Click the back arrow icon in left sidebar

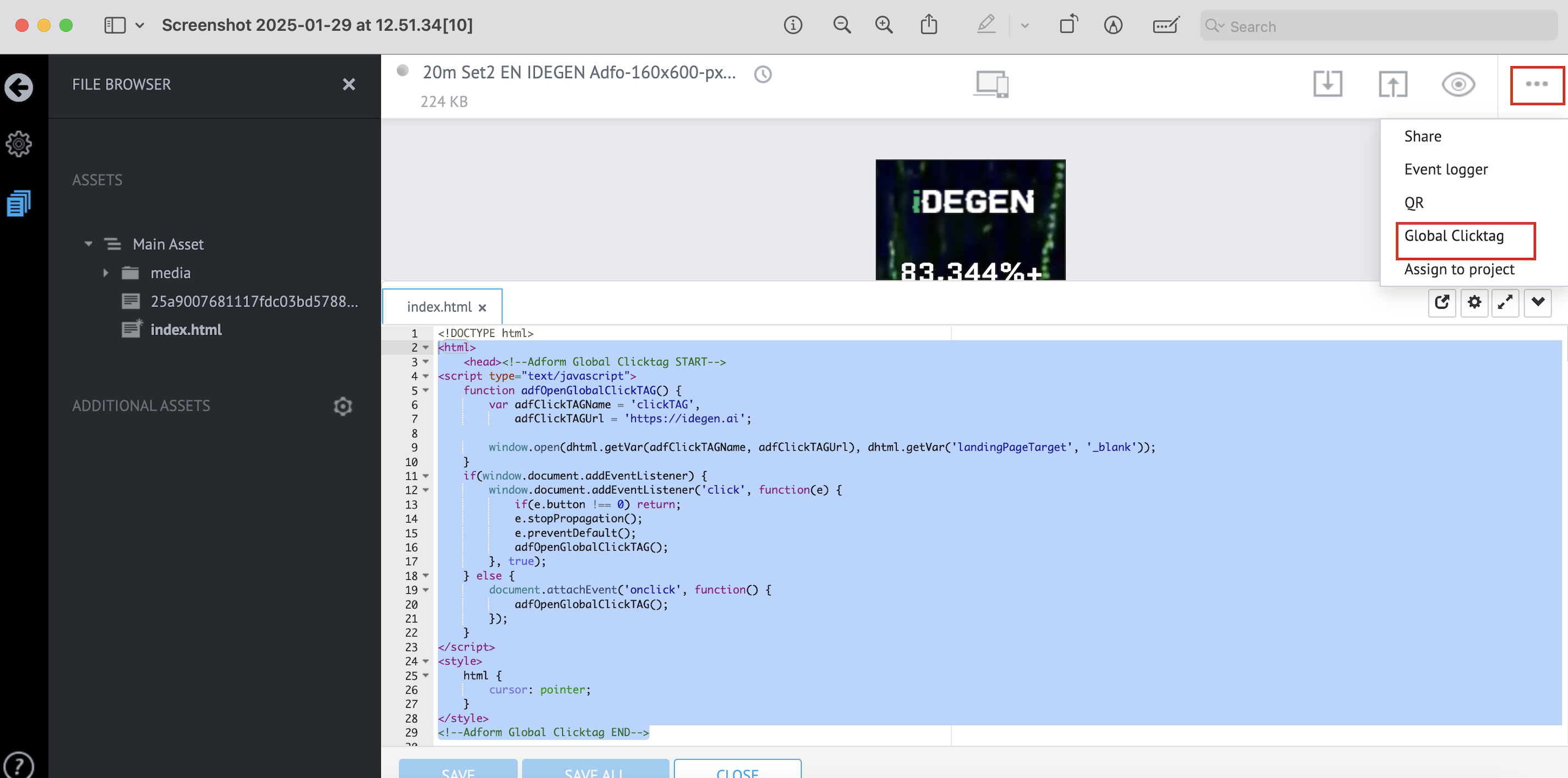point(19,87)
